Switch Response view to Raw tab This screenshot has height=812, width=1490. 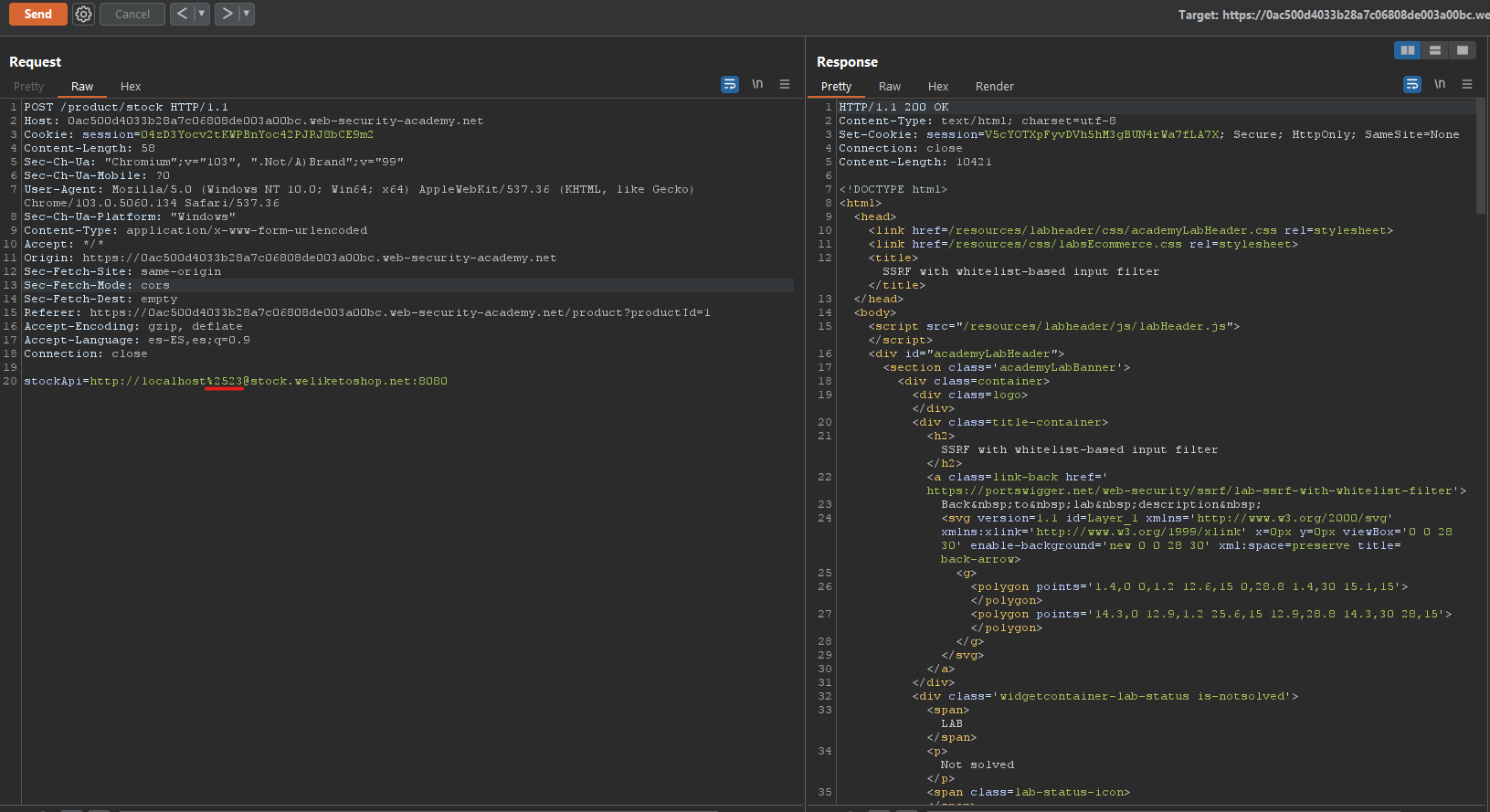point(890,86)
